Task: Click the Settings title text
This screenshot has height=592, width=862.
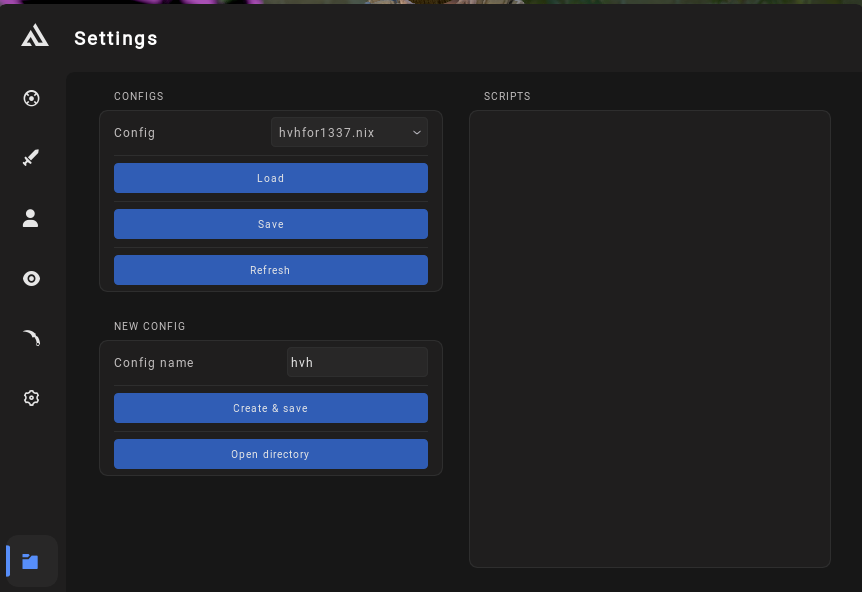Action: click(116, 38)
